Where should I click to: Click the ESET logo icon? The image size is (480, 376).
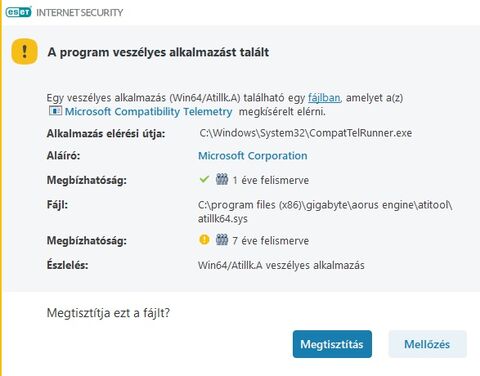click(18, 12)
